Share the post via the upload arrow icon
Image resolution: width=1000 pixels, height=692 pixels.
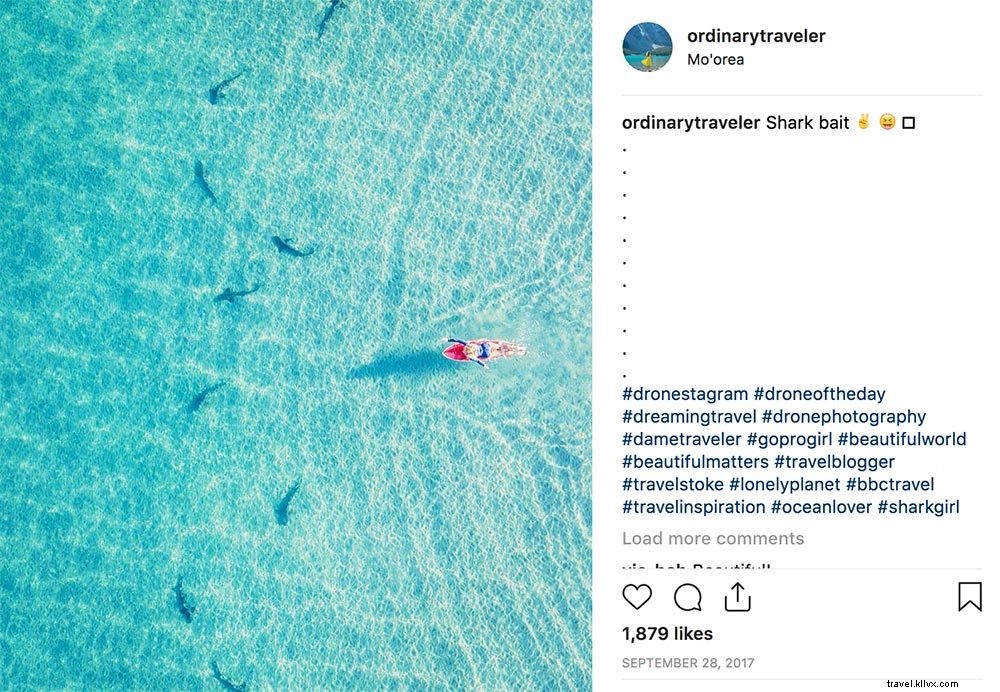click(x=739, y=597)
